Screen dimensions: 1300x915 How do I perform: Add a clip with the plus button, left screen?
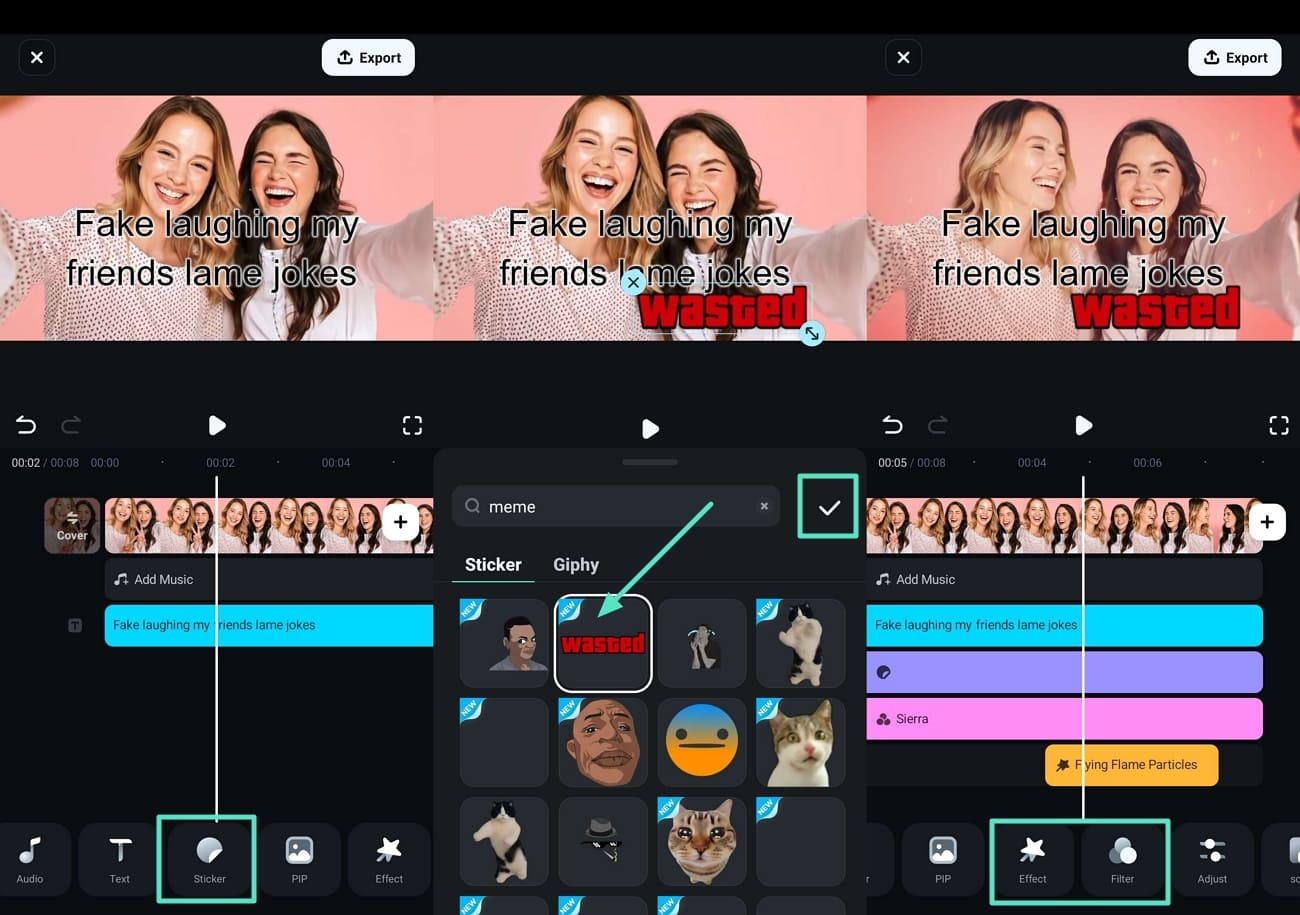coord(400,522)
